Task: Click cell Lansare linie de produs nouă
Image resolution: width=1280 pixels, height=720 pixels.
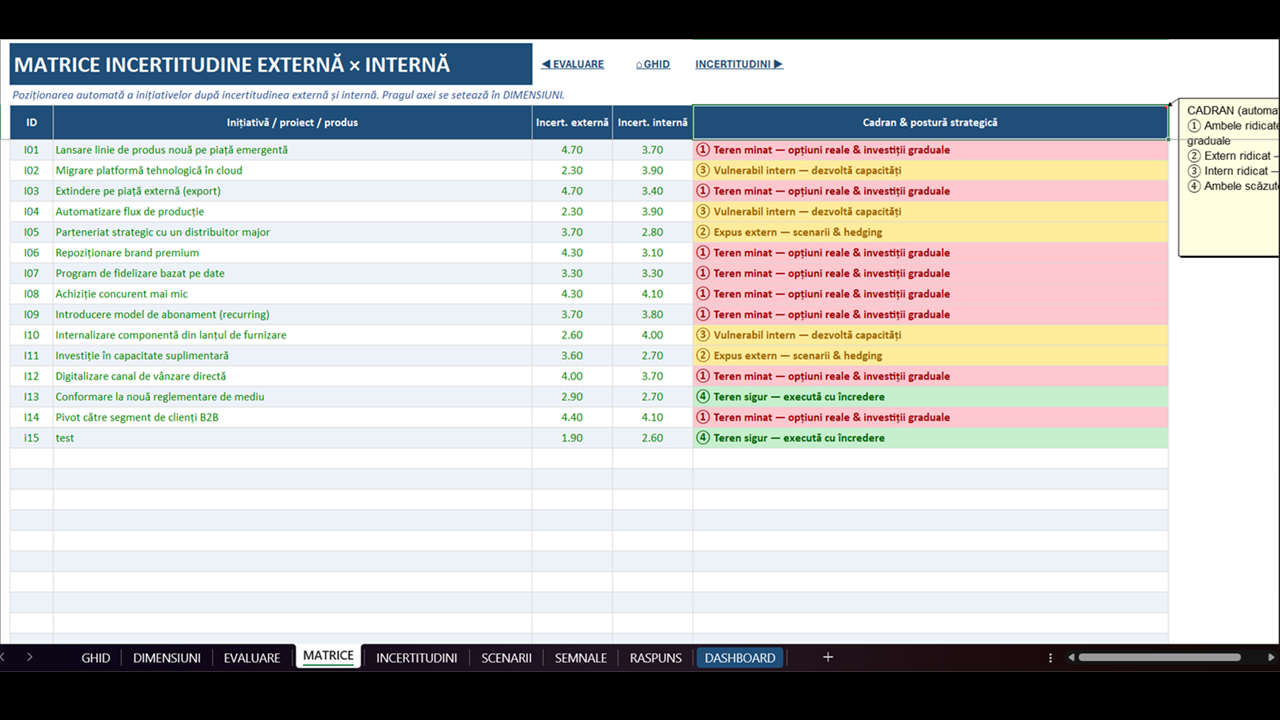Action: pos(293,150)
